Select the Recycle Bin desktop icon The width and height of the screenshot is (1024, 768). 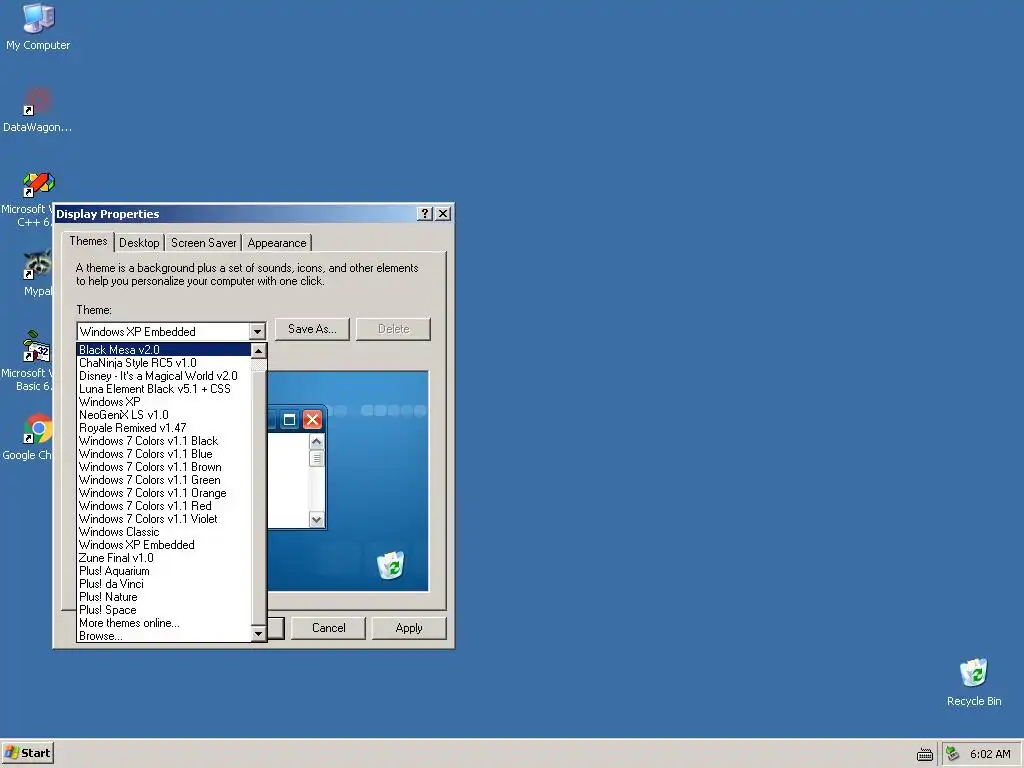pyautogui.click(x=974, y=682)
